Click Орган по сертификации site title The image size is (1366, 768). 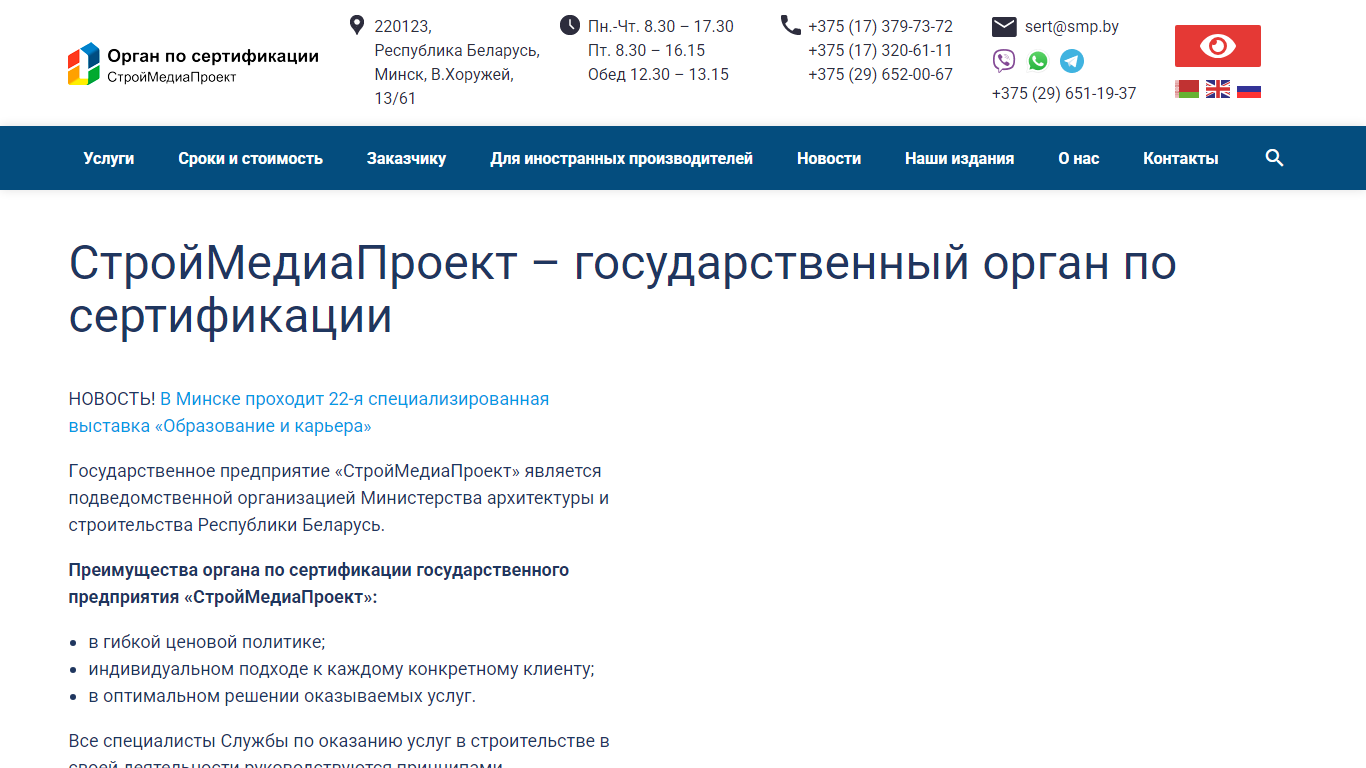pos(213,56)
